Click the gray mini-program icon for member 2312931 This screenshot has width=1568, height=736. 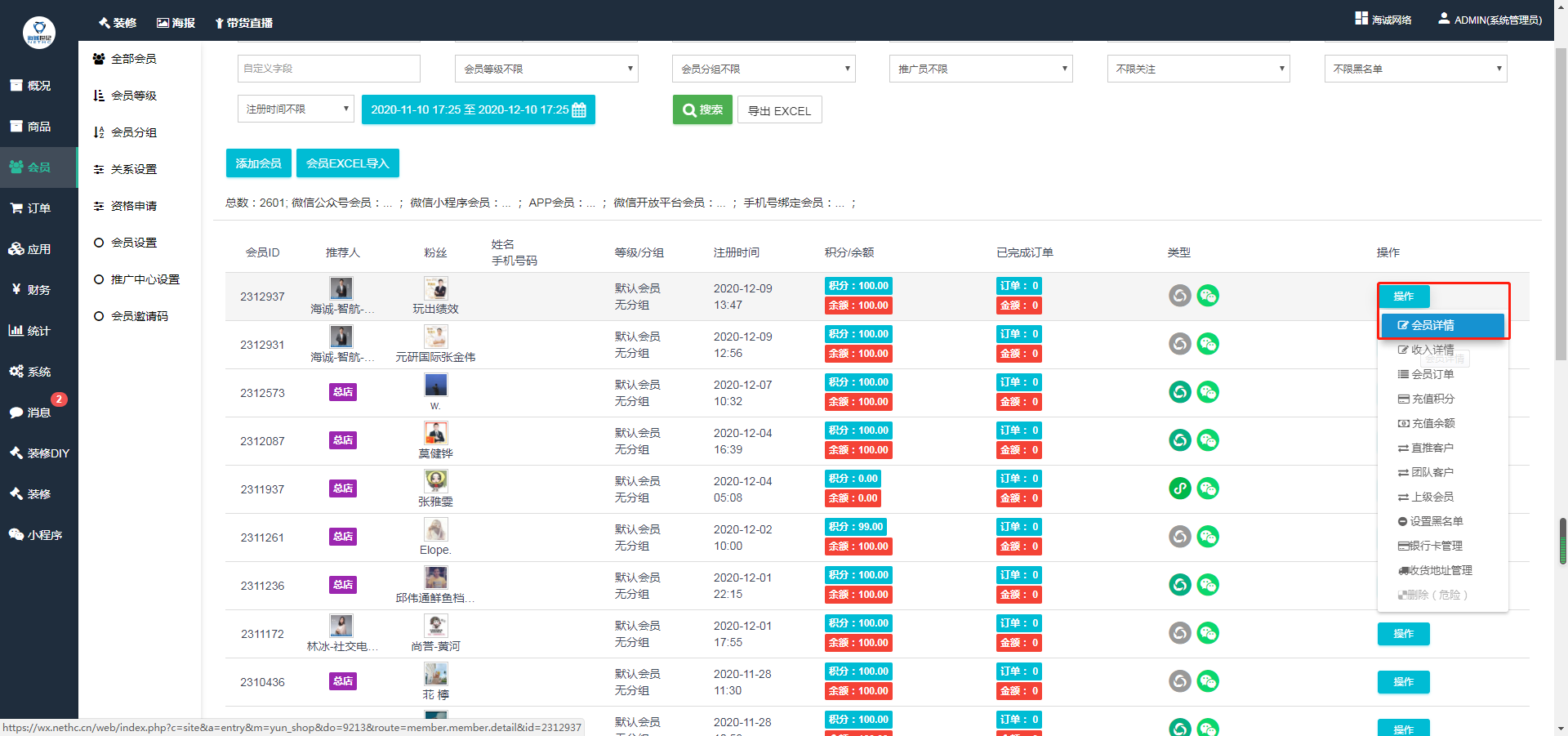1179,344
